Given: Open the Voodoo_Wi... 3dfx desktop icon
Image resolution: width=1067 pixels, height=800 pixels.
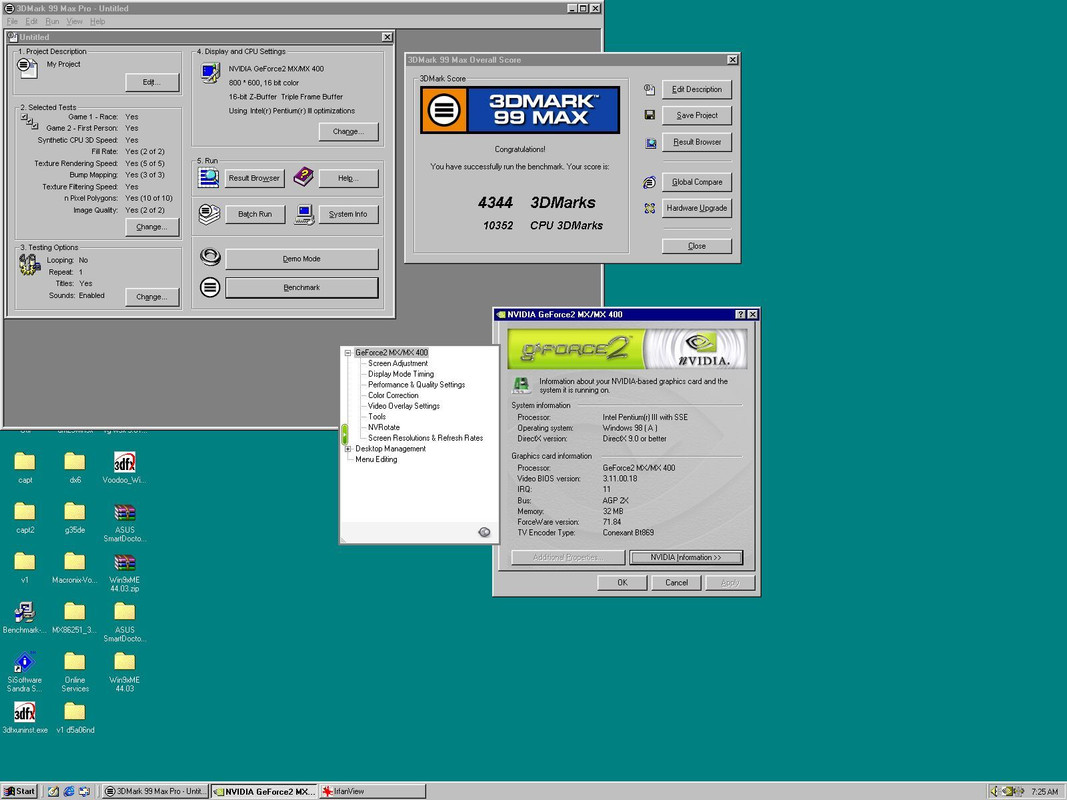Looking at the screenshot, I should click(125, 462).
